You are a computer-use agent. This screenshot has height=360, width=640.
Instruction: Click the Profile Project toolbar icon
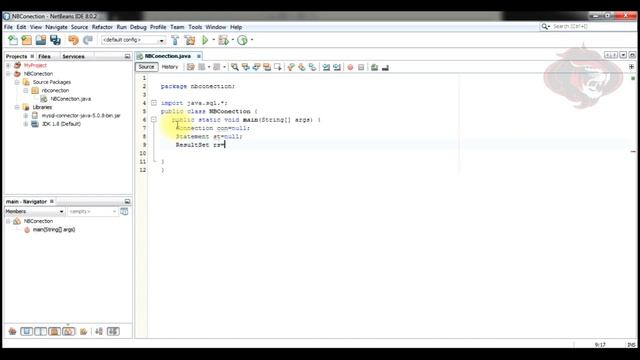click(242, 40)
